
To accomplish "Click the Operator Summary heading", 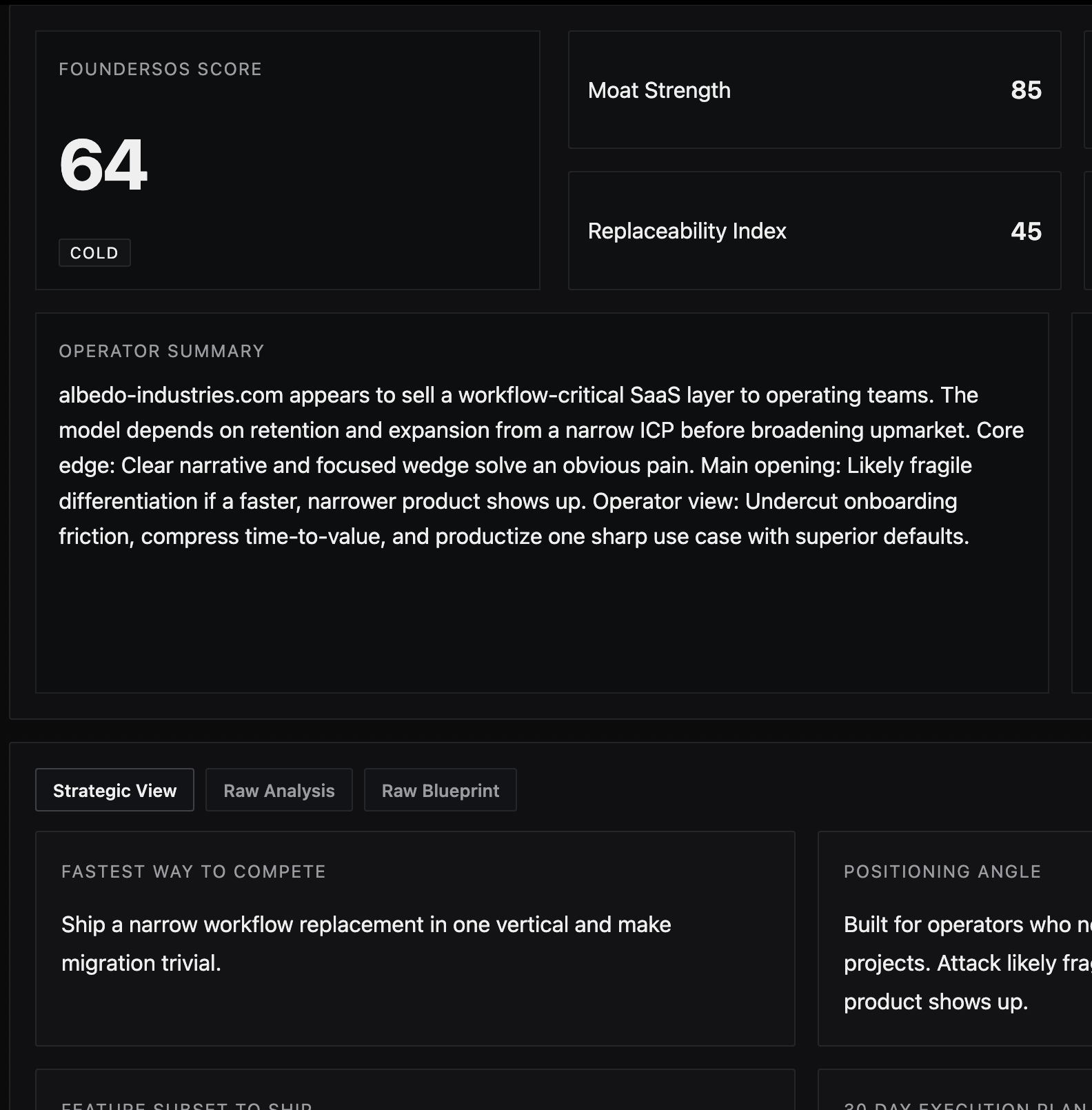I will 161,352.
